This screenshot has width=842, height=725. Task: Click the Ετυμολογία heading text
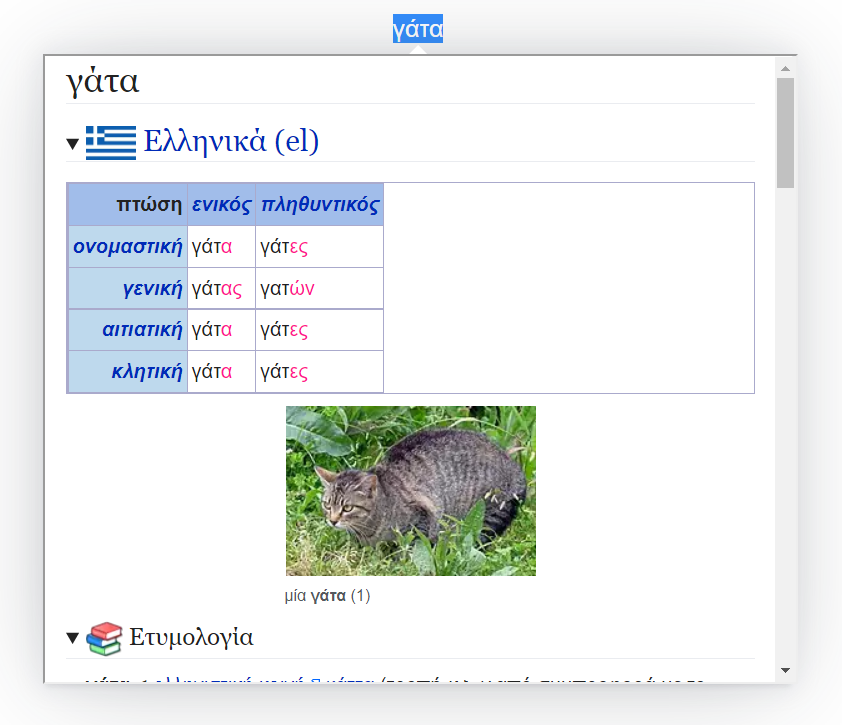pos(191,638)
